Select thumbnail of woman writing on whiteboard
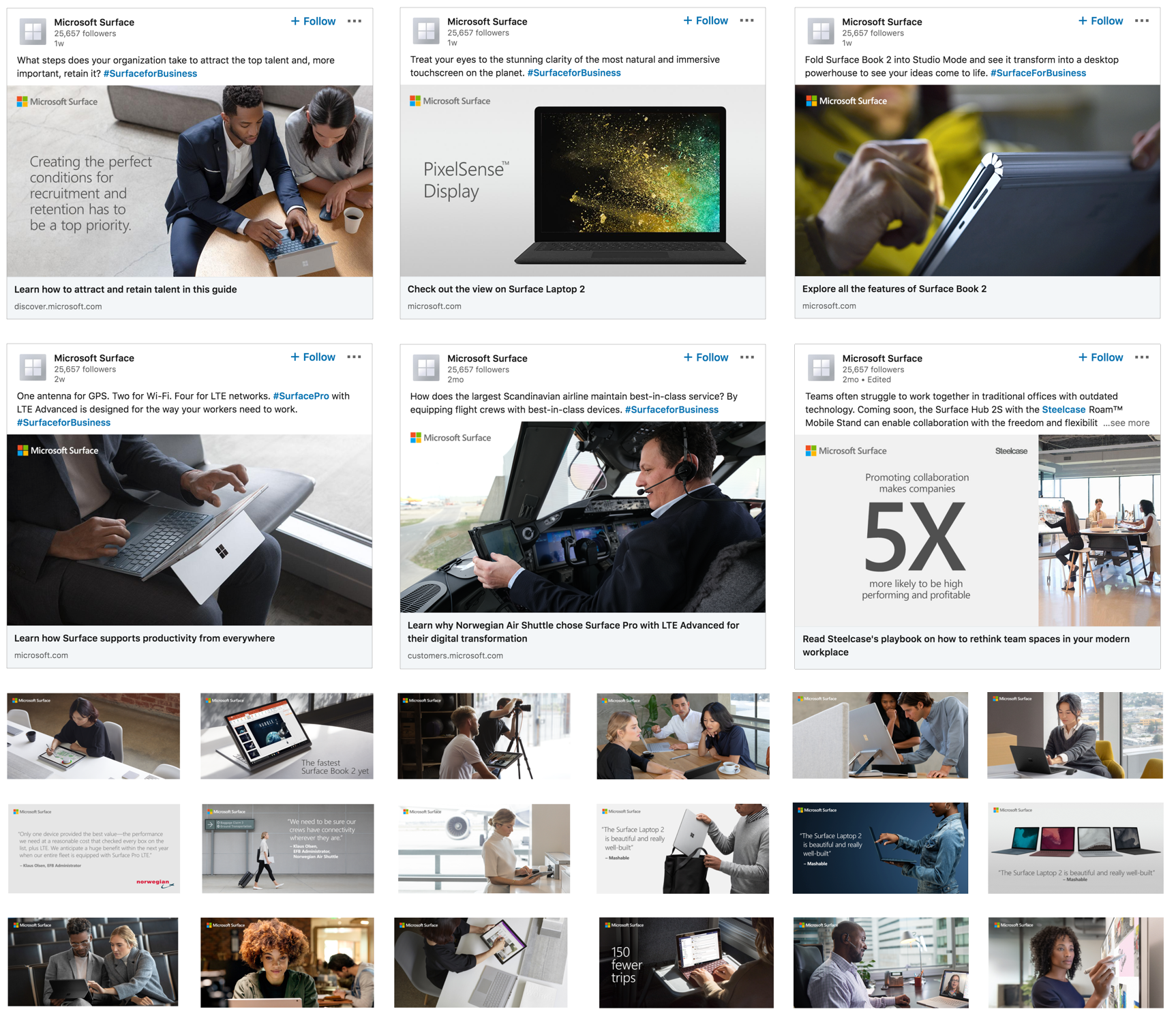 point(1076,962)
